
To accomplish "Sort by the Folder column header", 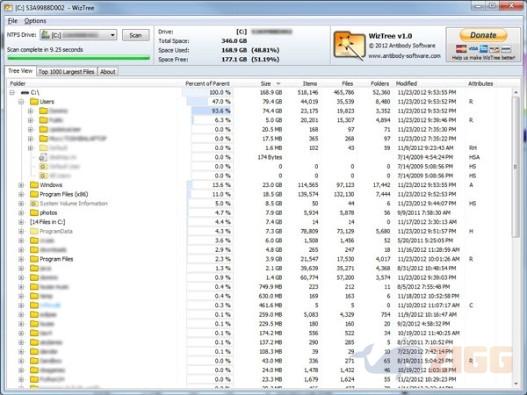I will pyautogui.click(x=18, y=83).
